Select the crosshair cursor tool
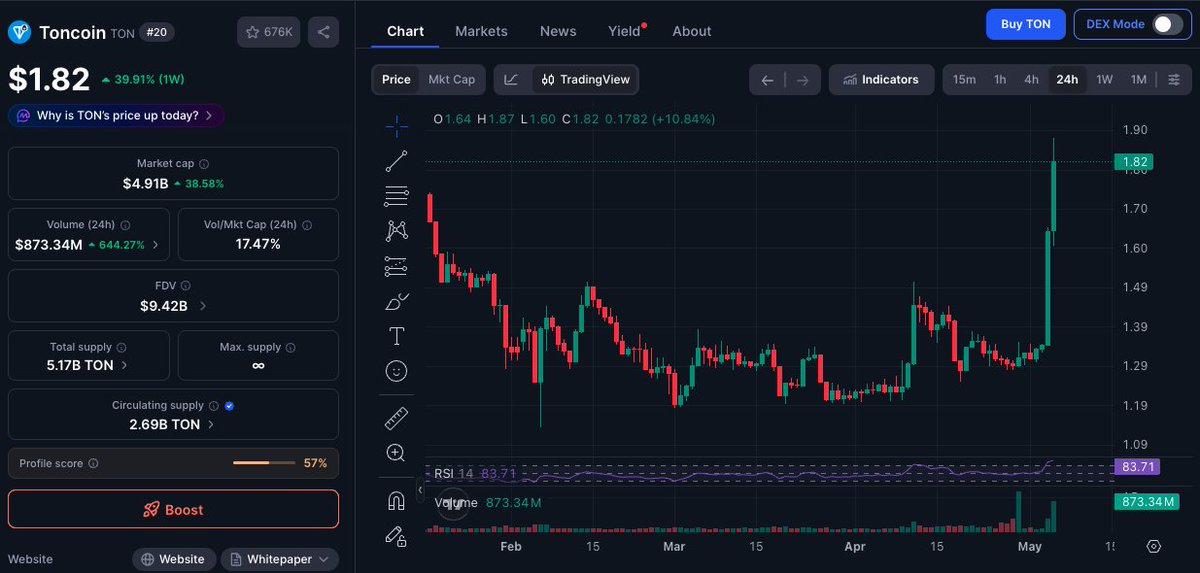The image size is (1200, 573). click(396, 125)
